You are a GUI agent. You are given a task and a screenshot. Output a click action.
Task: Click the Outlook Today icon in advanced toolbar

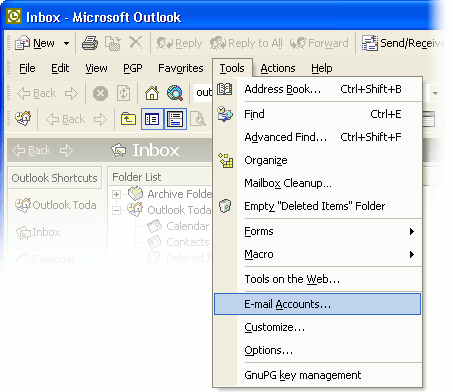pyautogui.click(x=23, y=119)
